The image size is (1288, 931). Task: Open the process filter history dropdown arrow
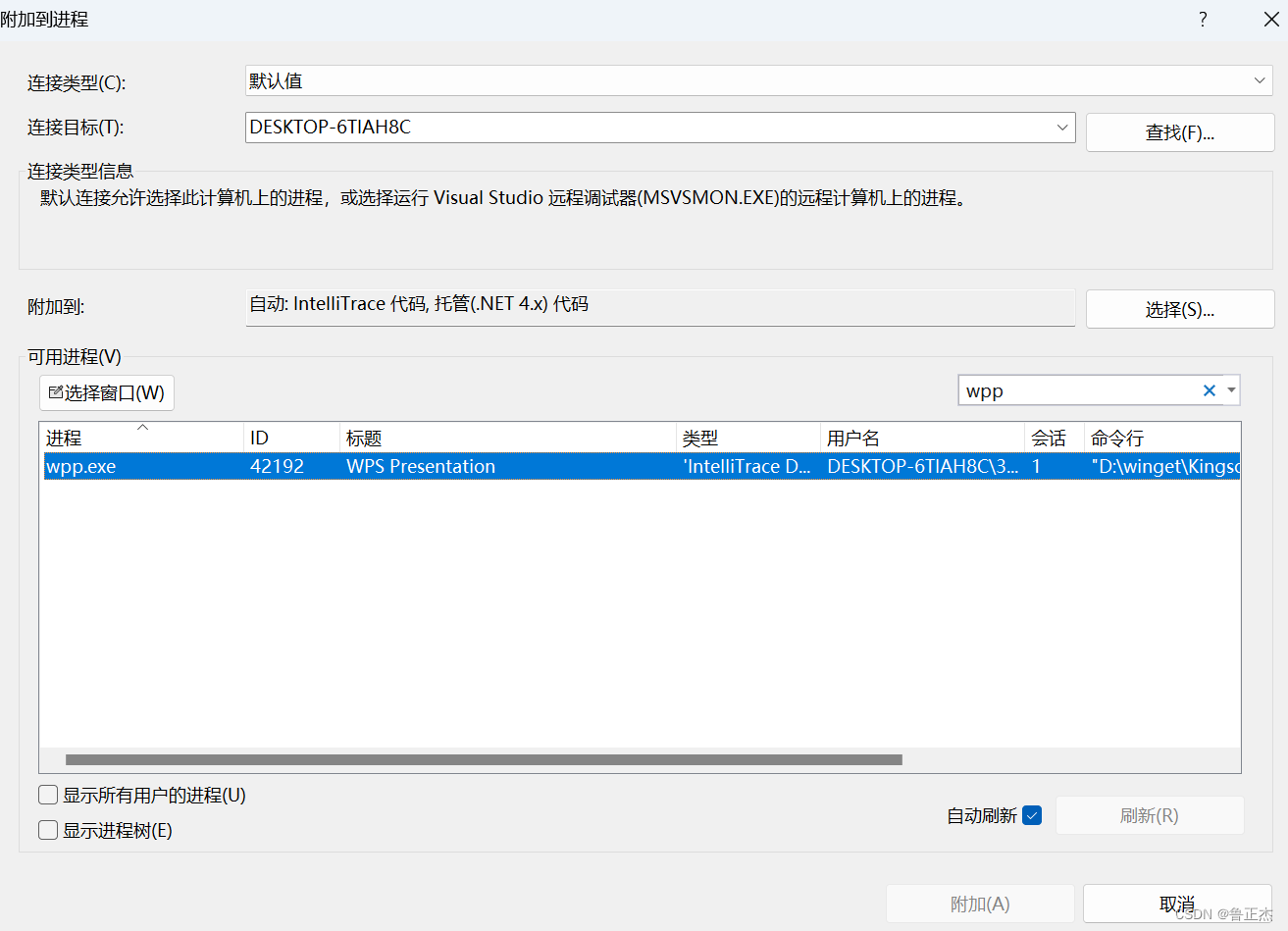coord(1230,389)
